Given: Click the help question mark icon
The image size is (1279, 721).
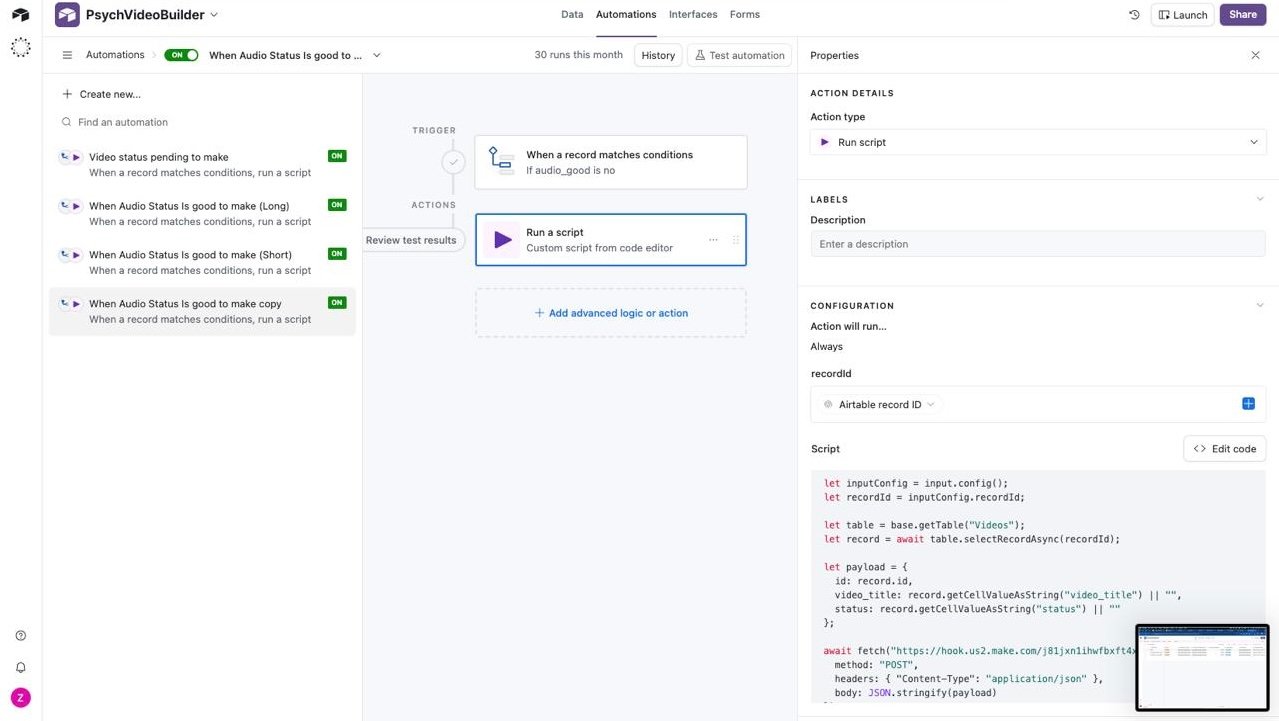Looking at the screenshot, I should click(x=20, y=636).
